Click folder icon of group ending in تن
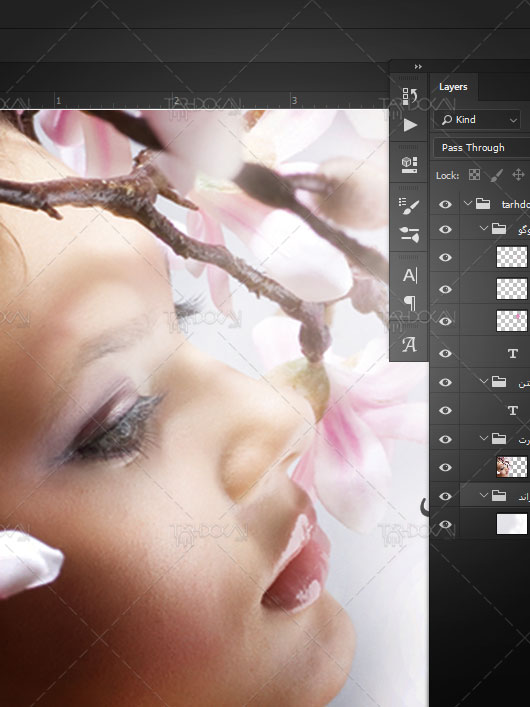 point(498,382)
